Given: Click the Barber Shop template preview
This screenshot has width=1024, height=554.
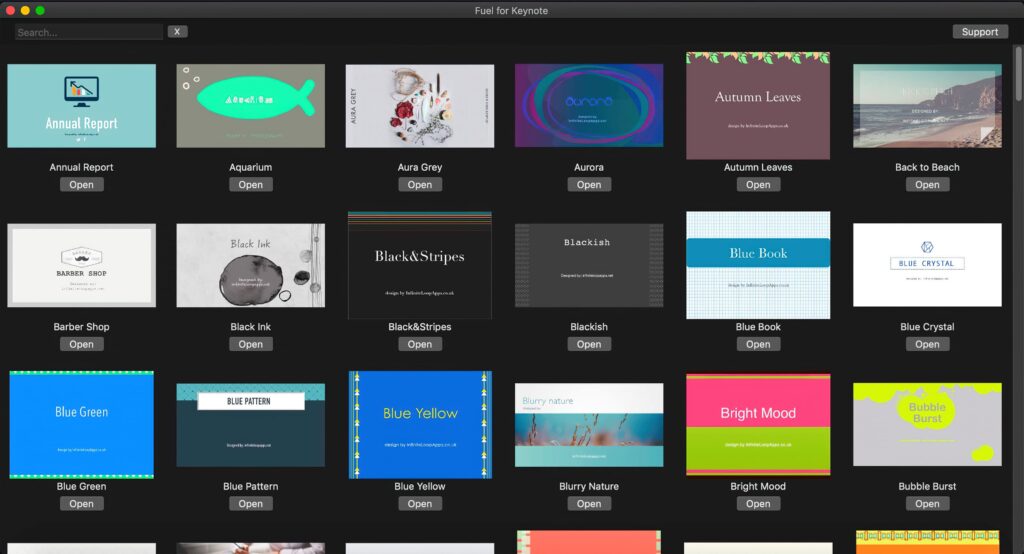Looking at the screenshot, I should click(81, 265).
